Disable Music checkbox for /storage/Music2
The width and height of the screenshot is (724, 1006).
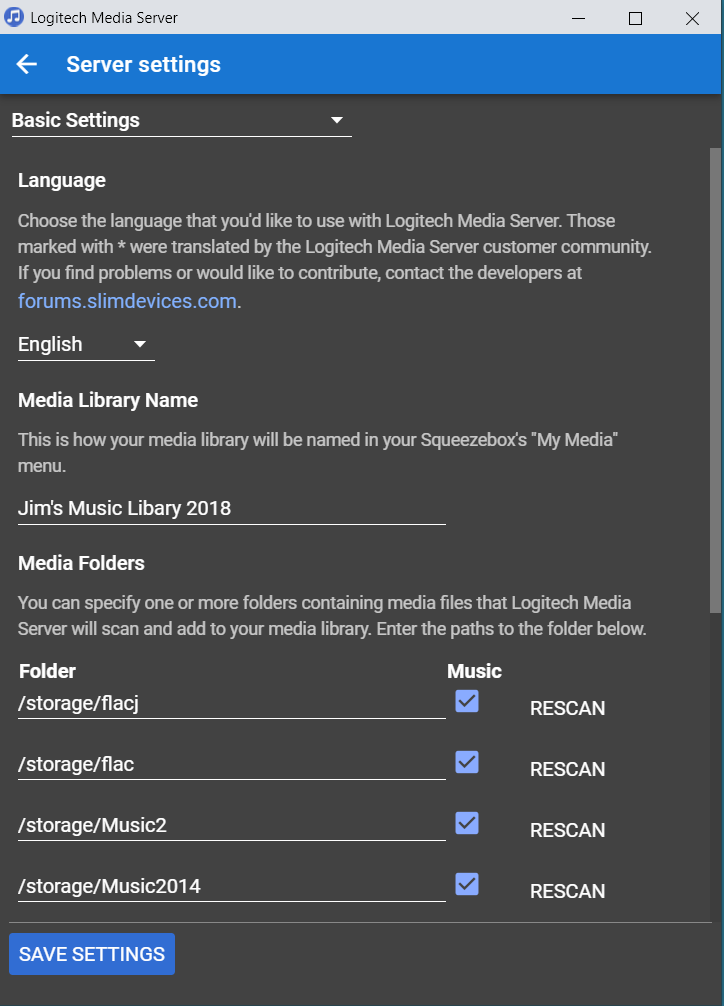(466, 823)
